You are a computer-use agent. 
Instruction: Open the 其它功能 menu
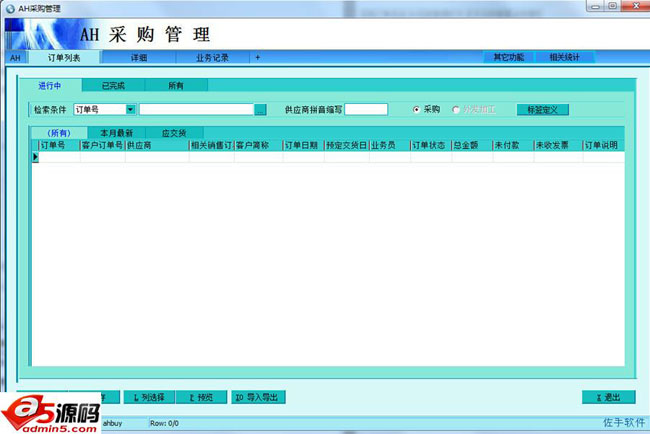click(x=509, y=57)
